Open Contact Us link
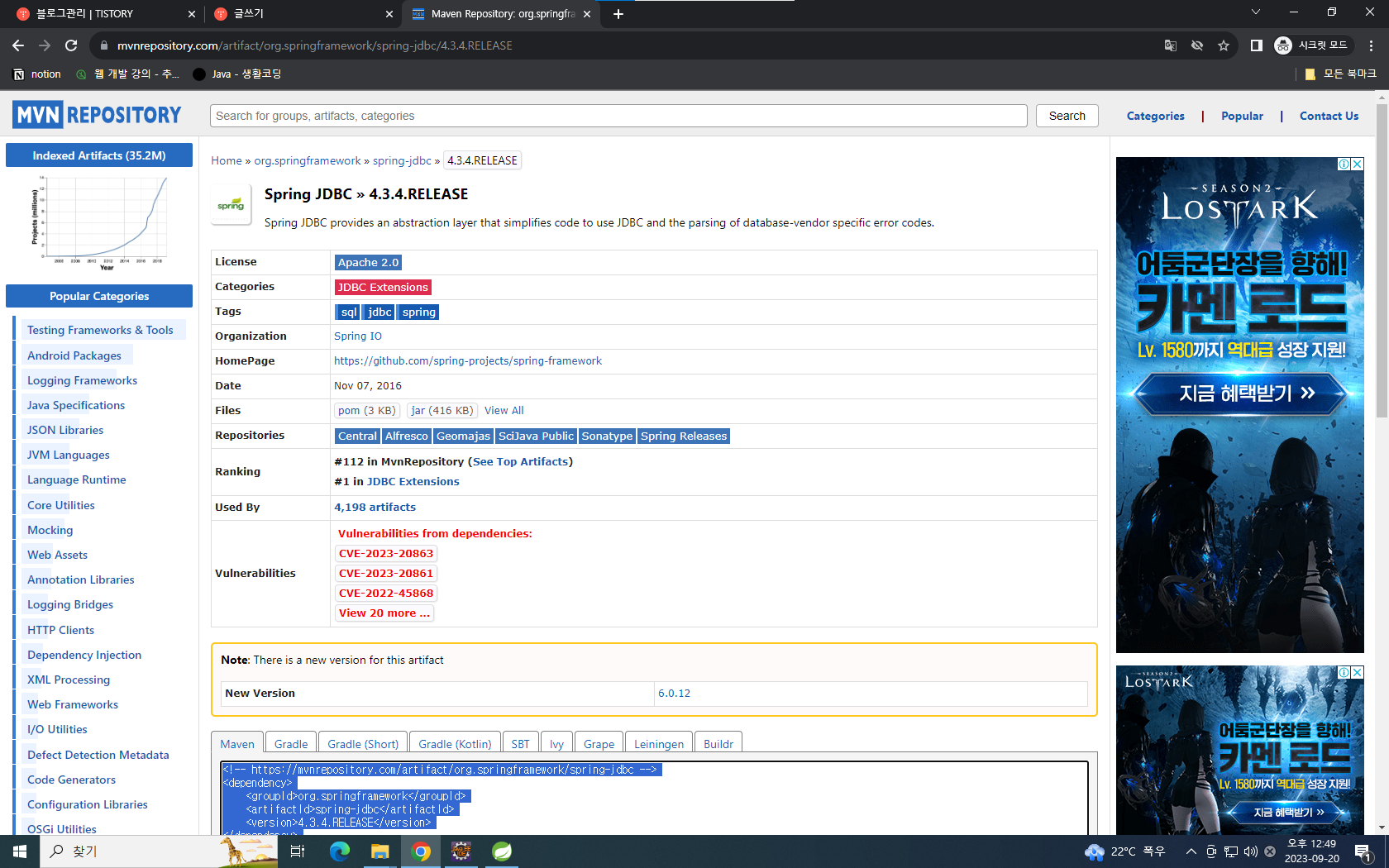Image resolution: width=1389 pixels, height=868 pixels. coord(1329,116)
